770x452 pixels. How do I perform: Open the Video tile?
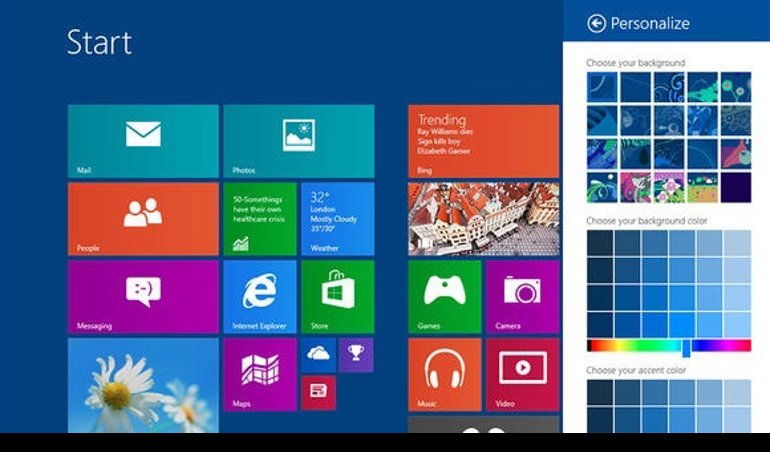(x=522, y=374)
